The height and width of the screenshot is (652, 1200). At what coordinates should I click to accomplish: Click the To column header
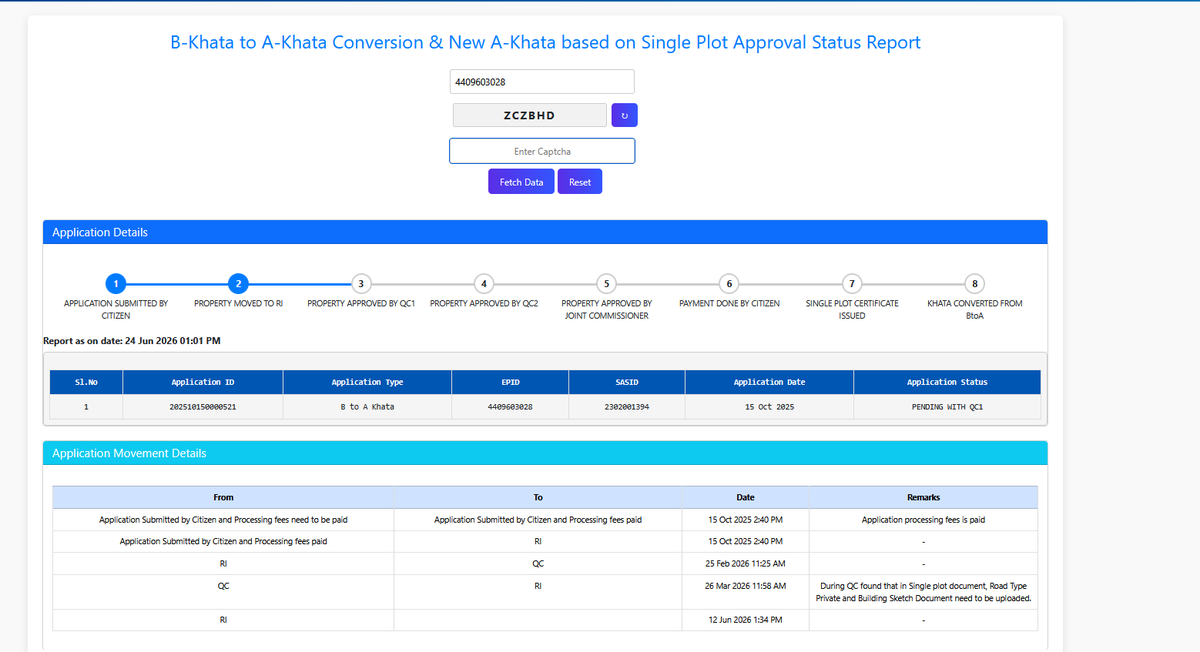[538, 497]
